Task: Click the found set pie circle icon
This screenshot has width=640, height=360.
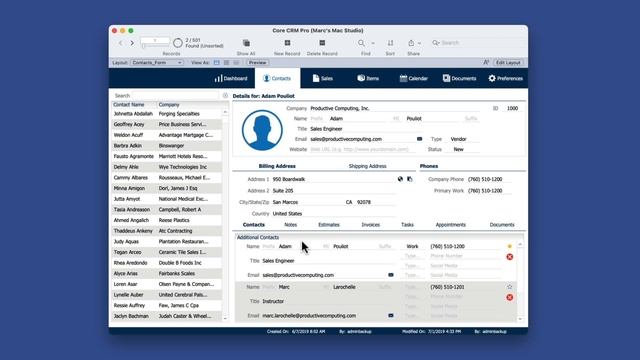Action: tap(178, 42)
